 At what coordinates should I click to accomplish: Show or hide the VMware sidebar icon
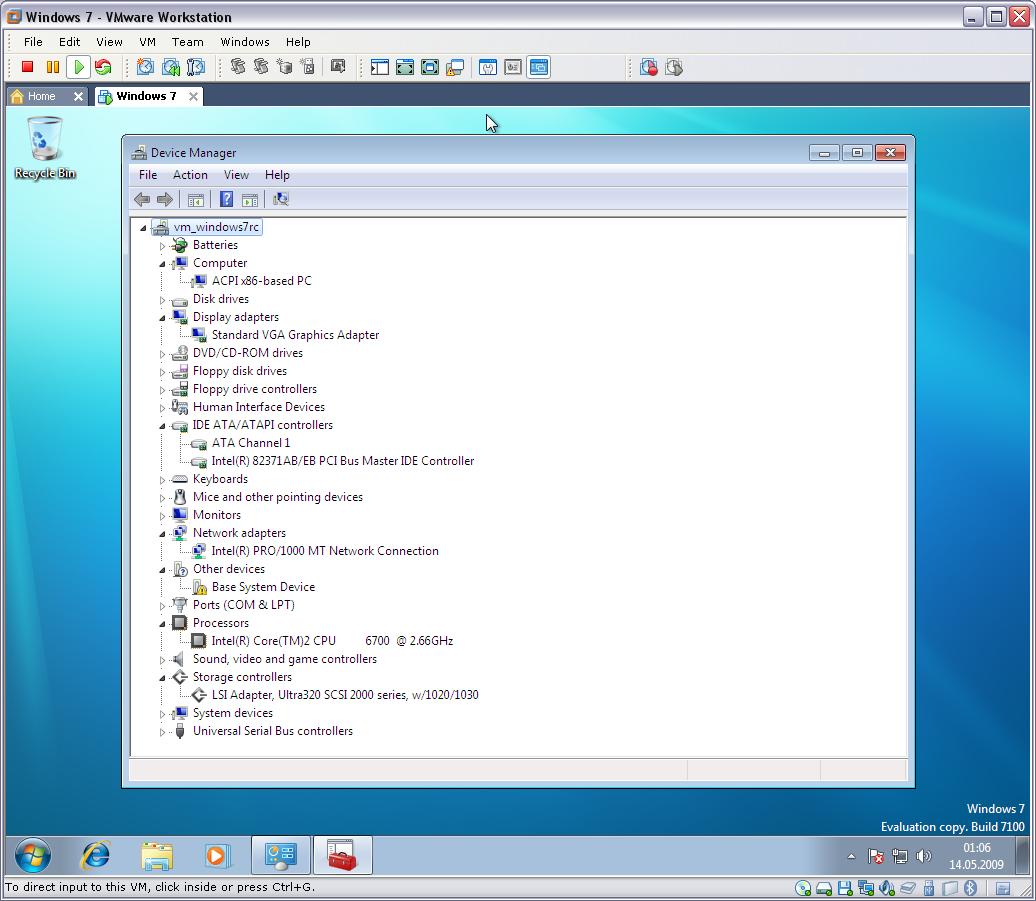coord(379,67)
